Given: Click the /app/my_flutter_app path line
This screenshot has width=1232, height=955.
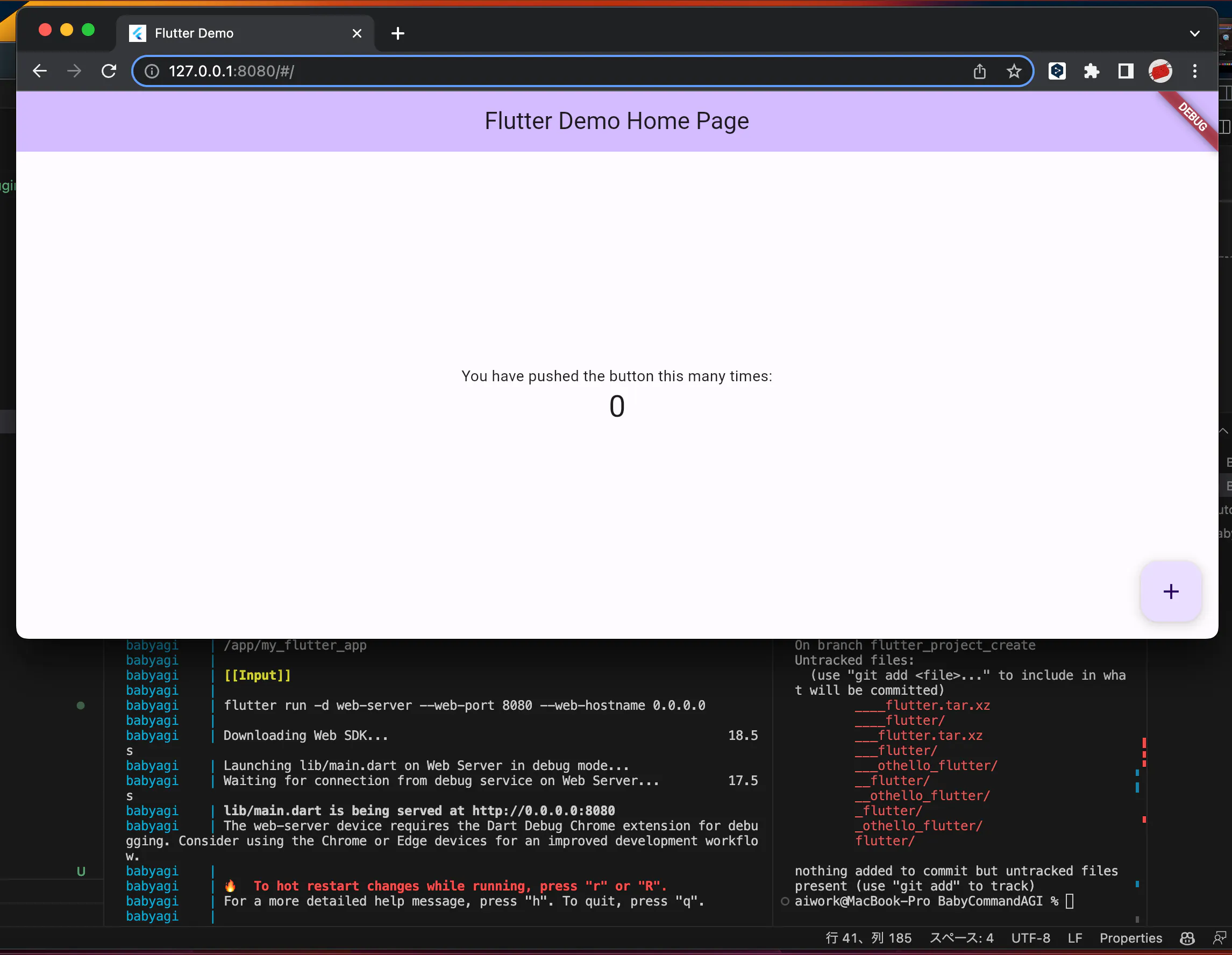Looking at the screenshot, I should (x=295, y=645).
